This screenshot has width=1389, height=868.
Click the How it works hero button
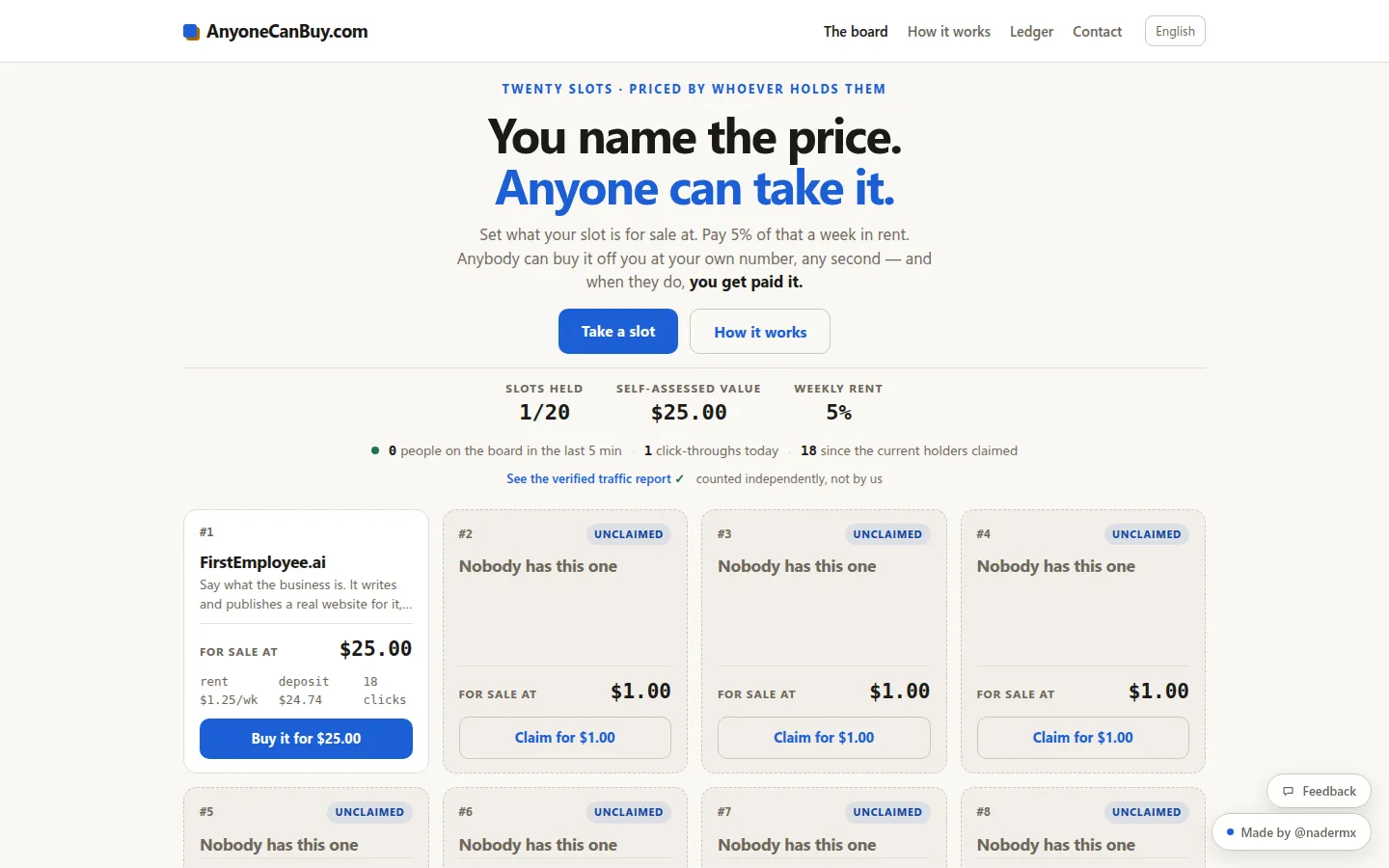760,332
